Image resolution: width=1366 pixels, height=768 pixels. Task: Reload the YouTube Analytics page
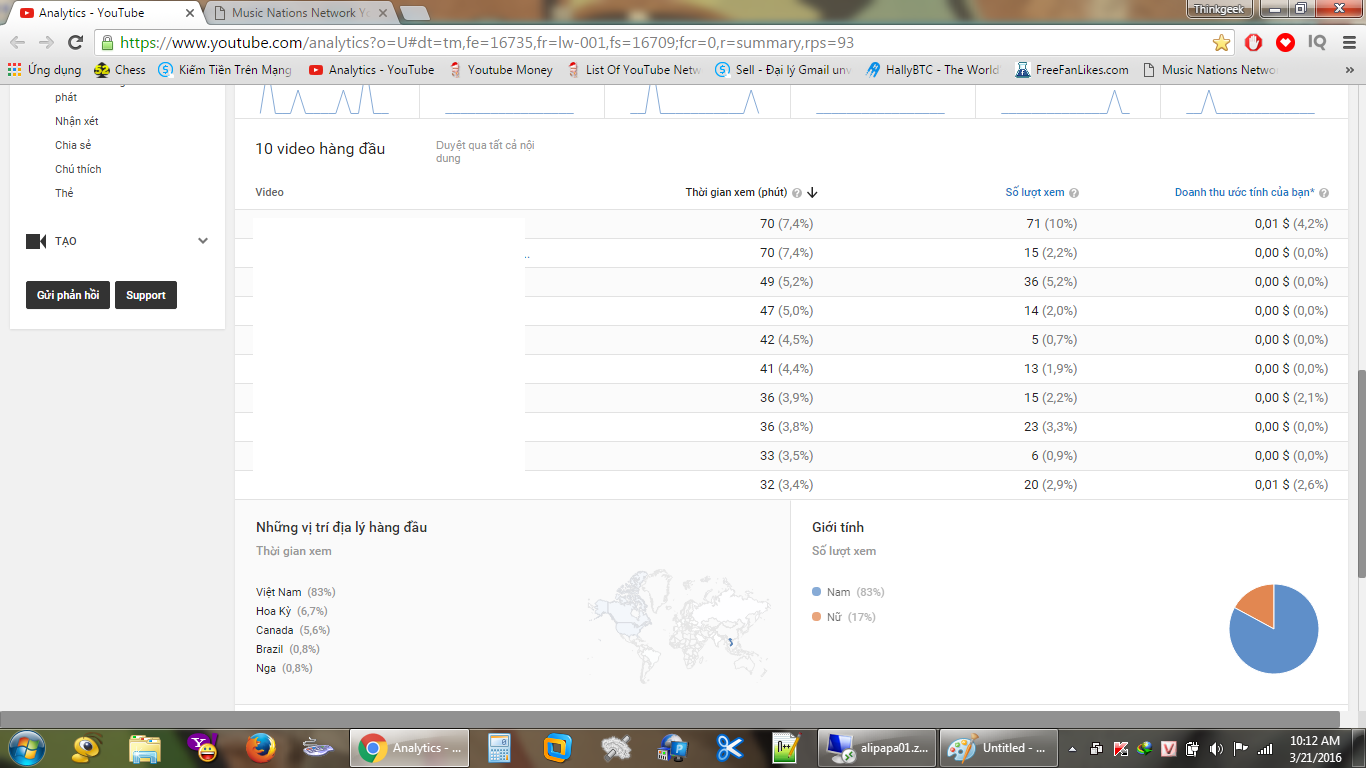tap(75, 43)
